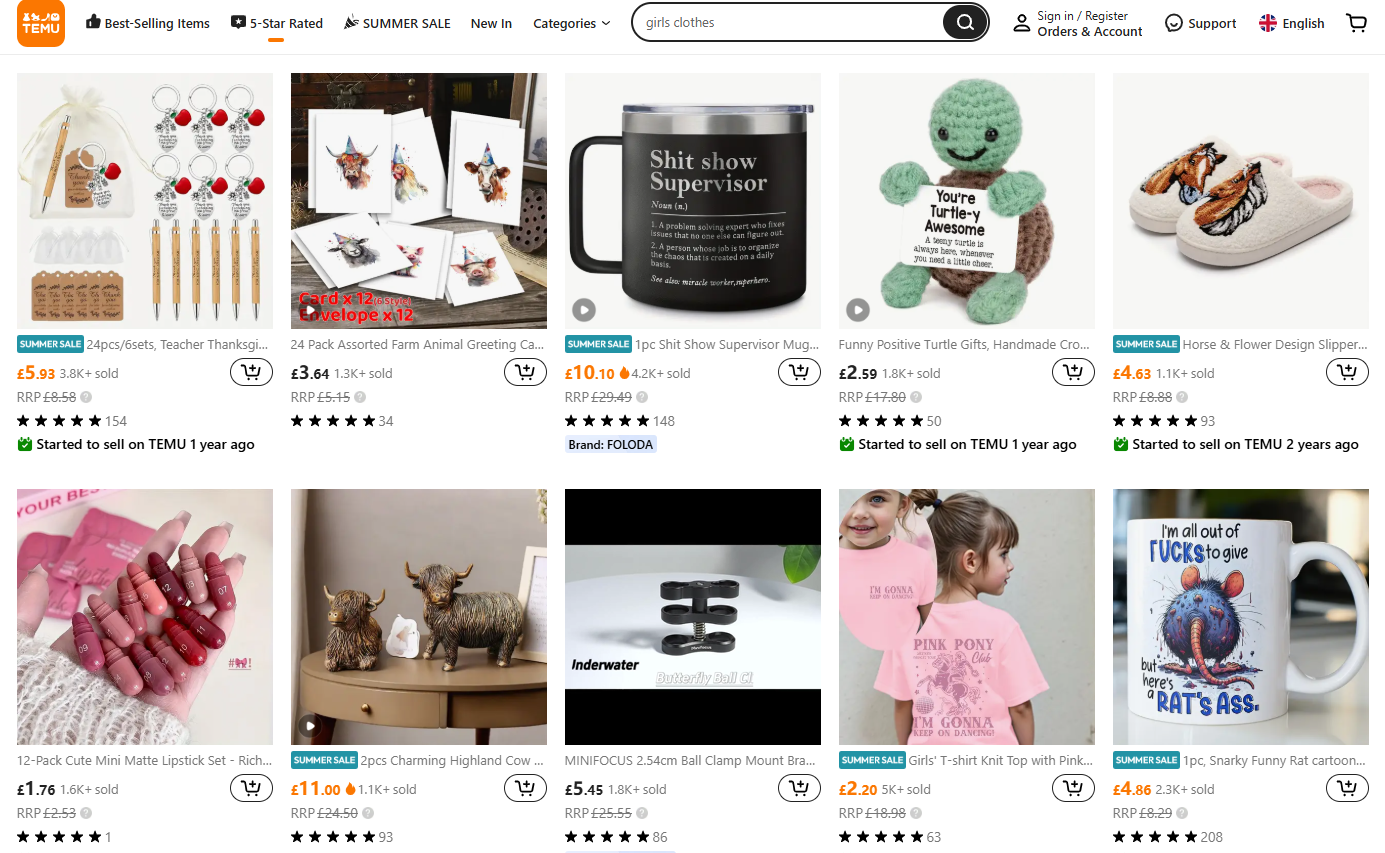Screen dimensions: 1385x853
Task: Open the English language selector
Action: coord(1292,23)
